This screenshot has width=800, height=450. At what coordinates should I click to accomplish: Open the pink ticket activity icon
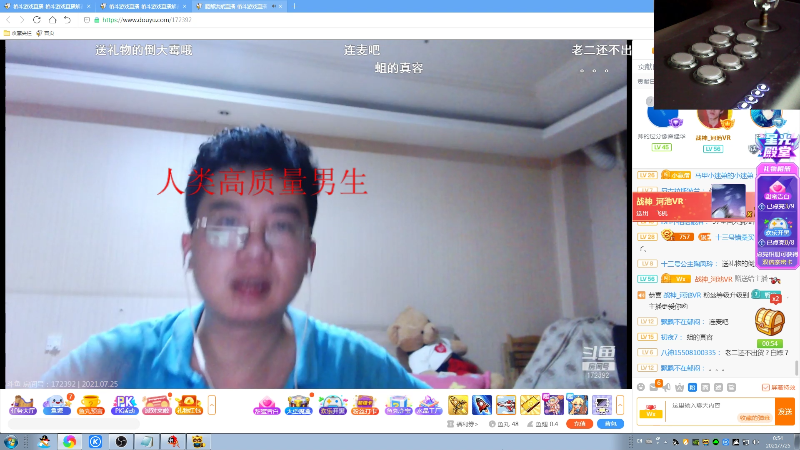point(157,405)
